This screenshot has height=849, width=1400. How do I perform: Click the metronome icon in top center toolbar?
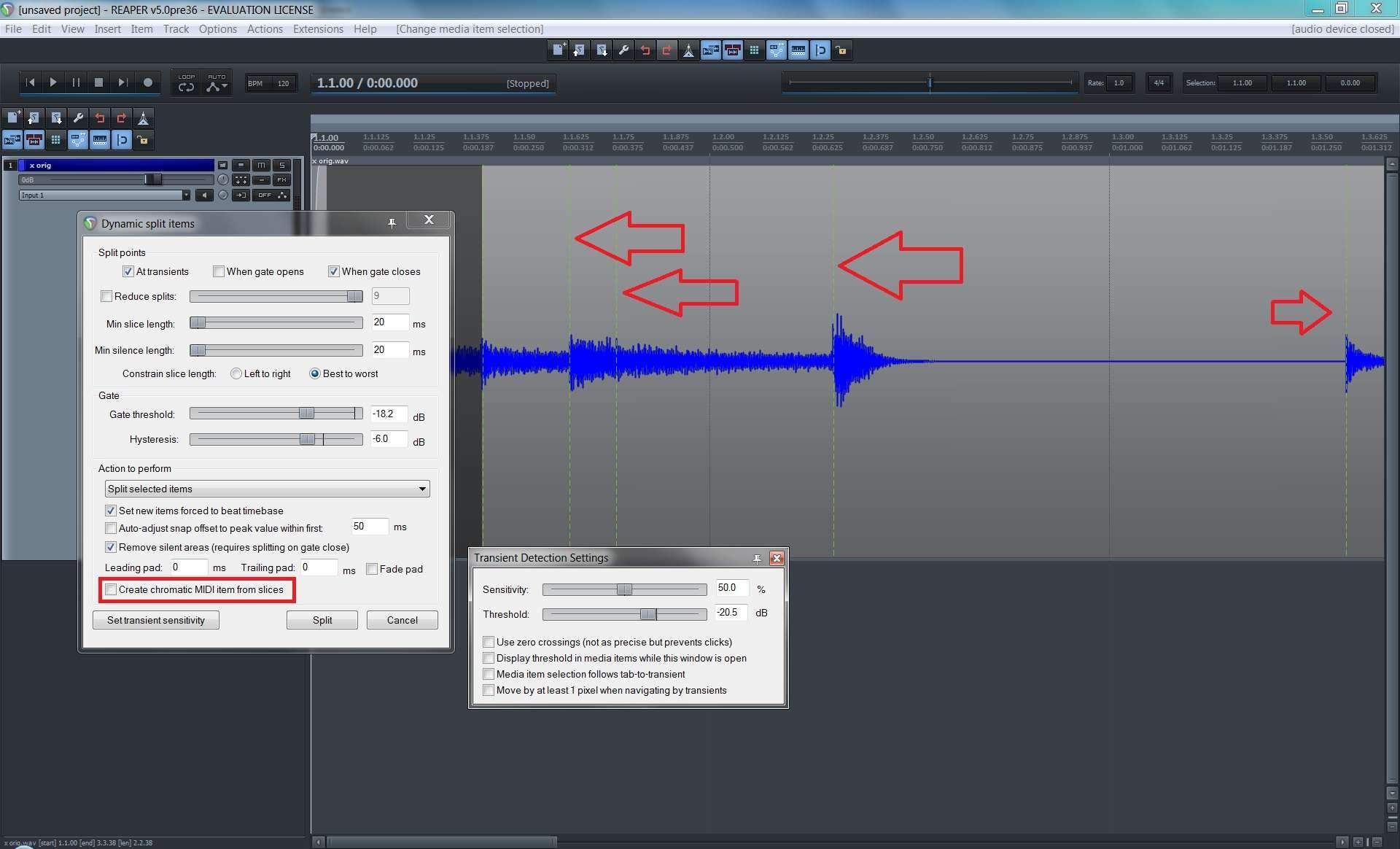coord(688,50)
